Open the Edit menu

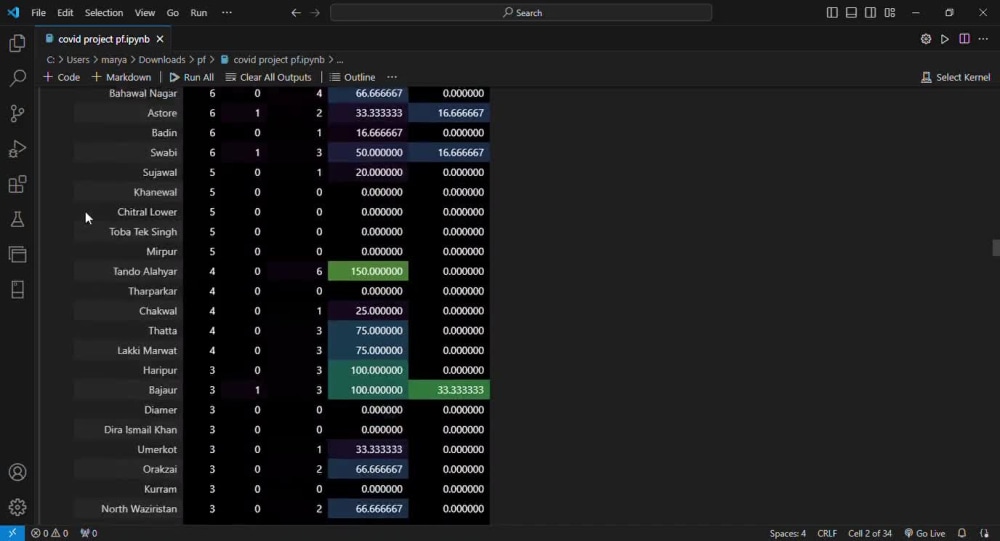(65, 13)
